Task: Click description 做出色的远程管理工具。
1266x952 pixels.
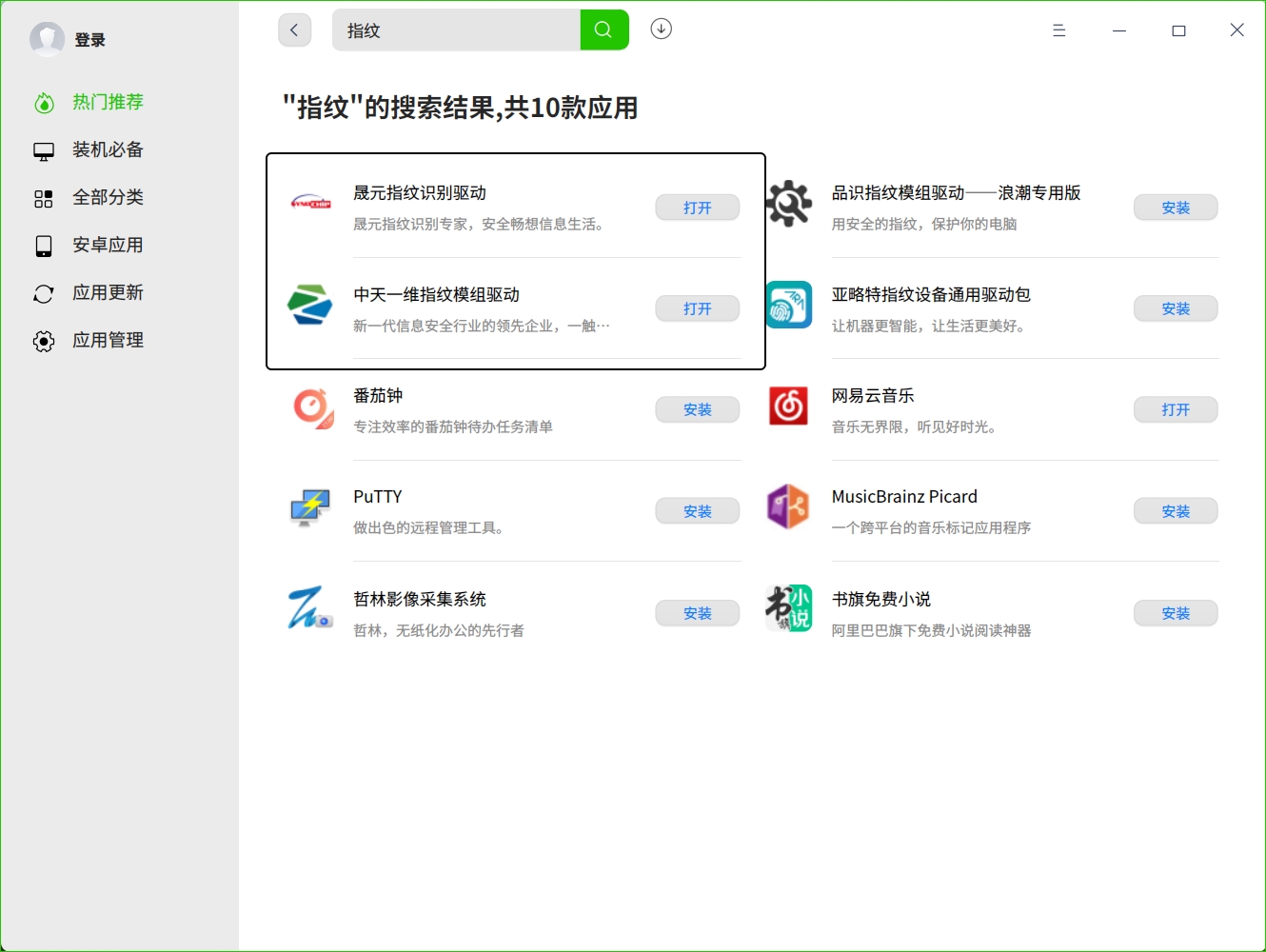Action: pyautogui.click(x=430, y=528)
